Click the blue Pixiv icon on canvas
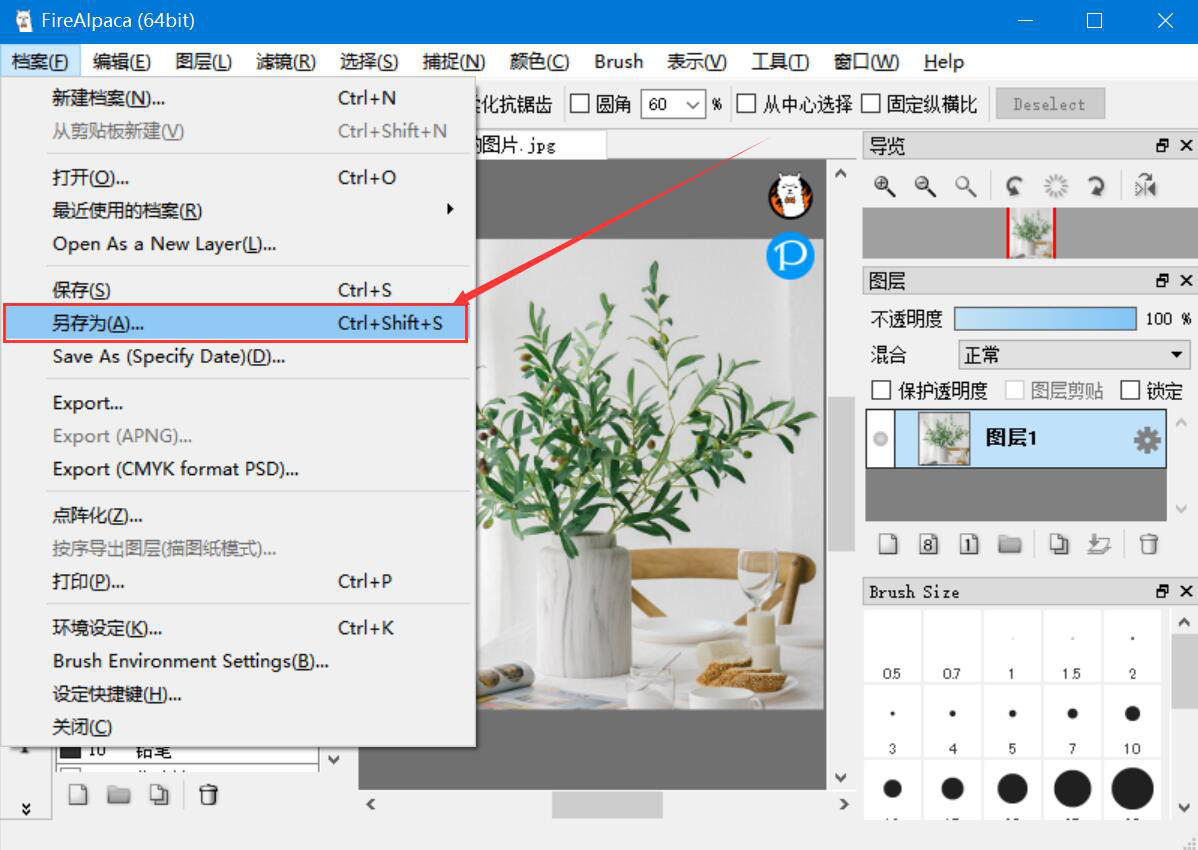 click(790, 255)
